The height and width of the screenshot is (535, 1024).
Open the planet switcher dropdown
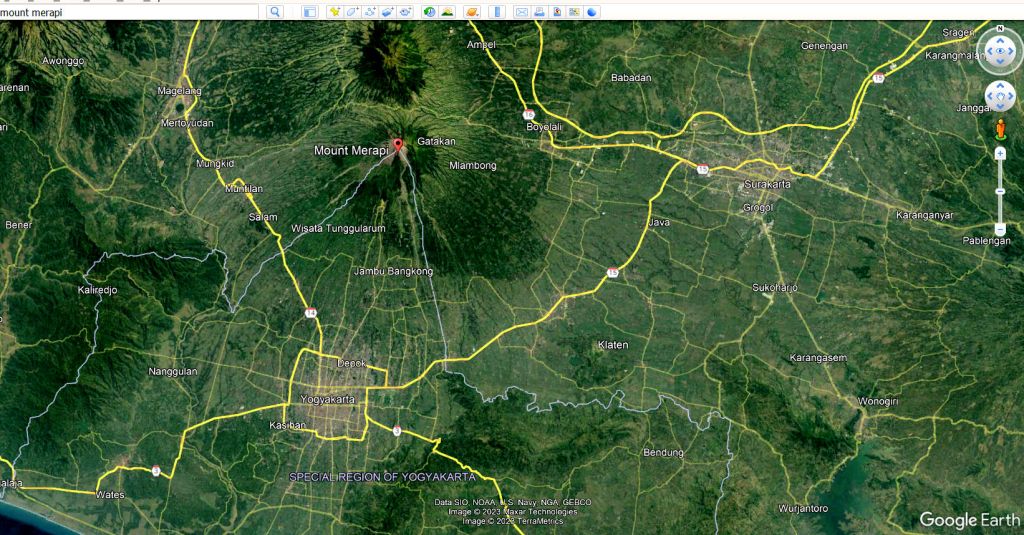point(471,12)
